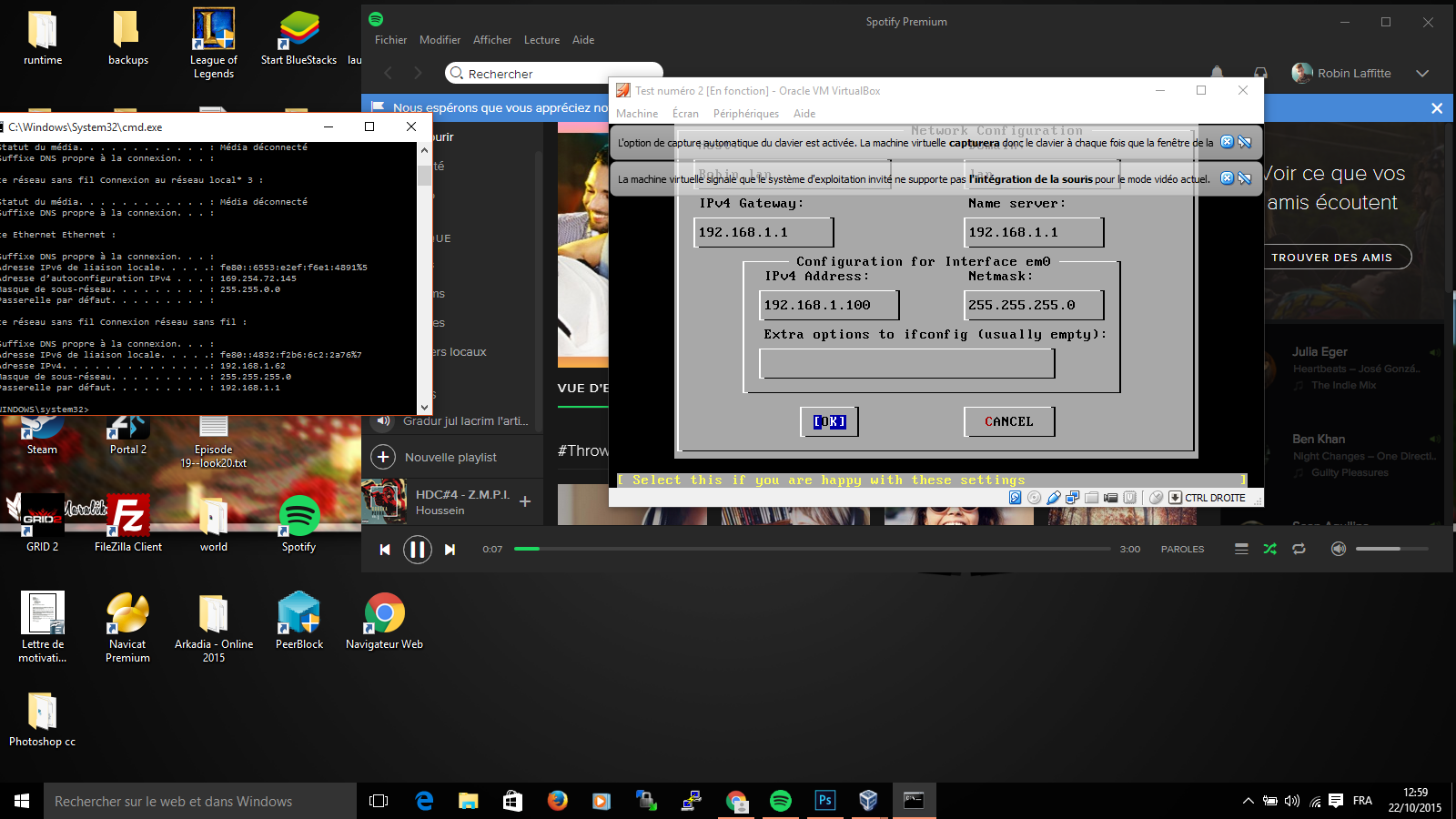Click the hard disk activity icon in VirtualBox status bar
This screenshot has height=819, width=1456.
point(1016,498)
